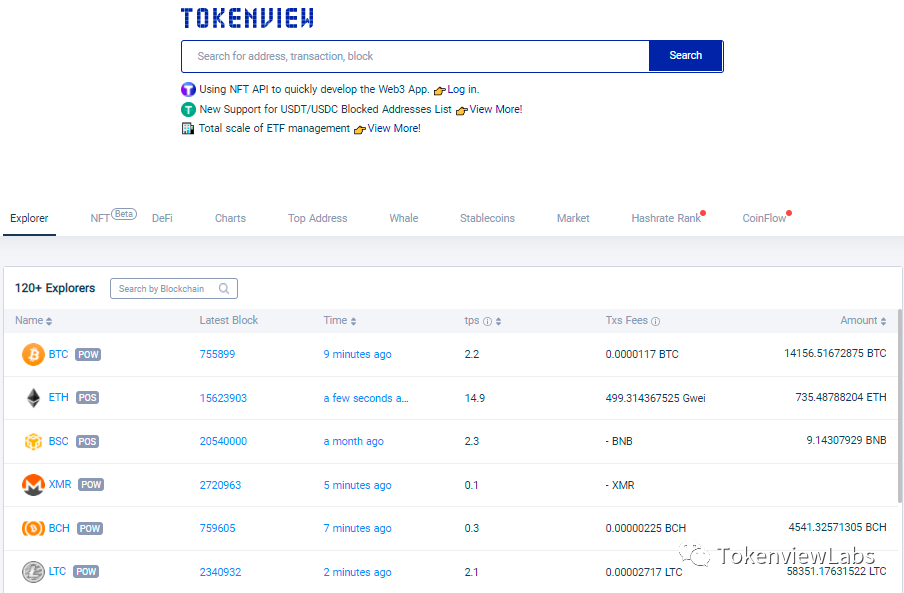Click the BSC cube icon

click(33, 441)
